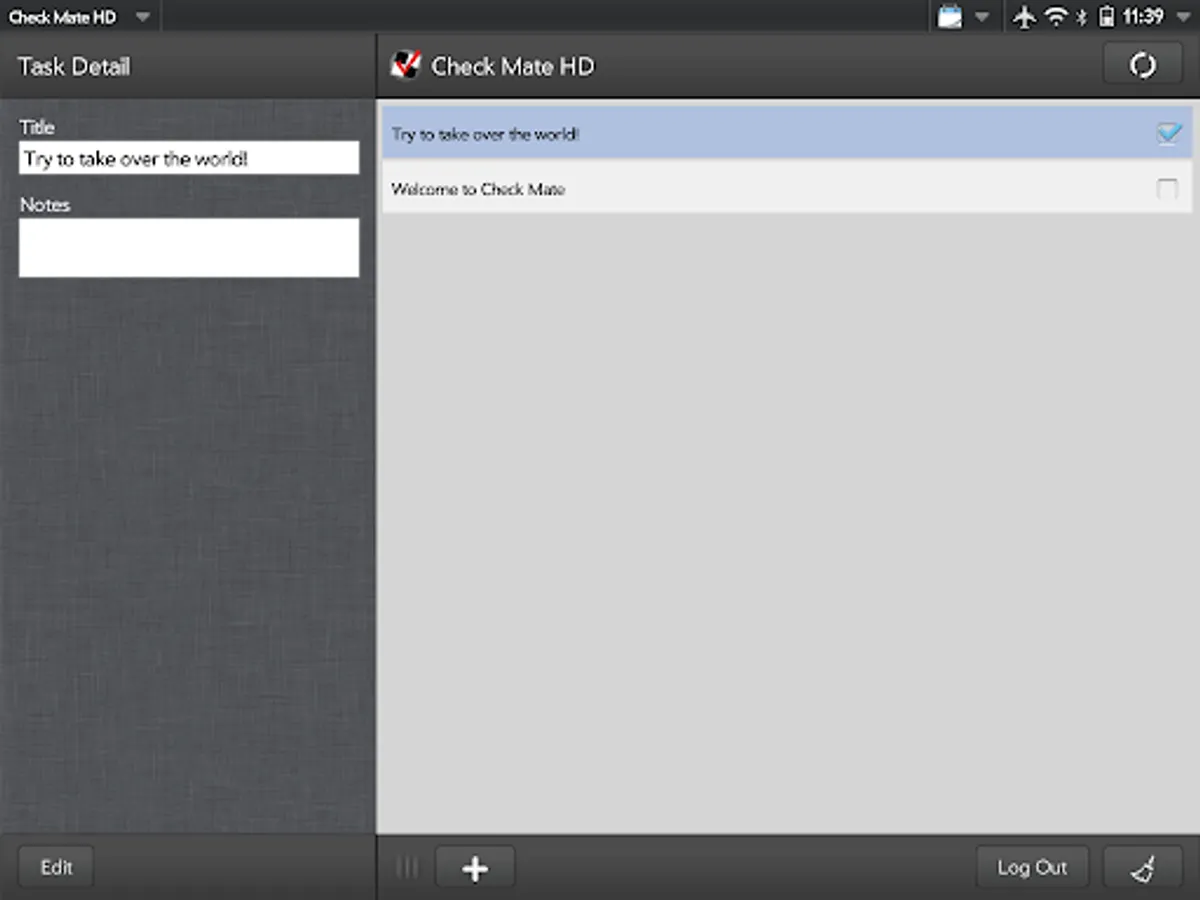
Task: Tap the panel grabber handle beside plus button
Action: (407, 867)
